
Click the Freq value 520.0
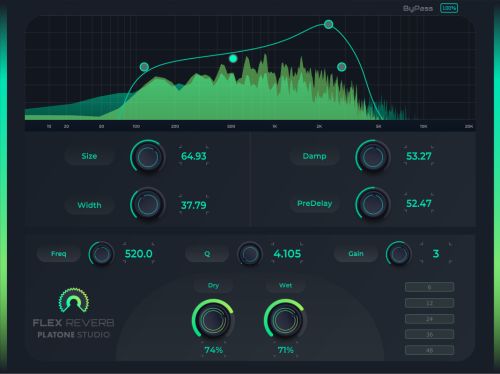tap(139, 254)
